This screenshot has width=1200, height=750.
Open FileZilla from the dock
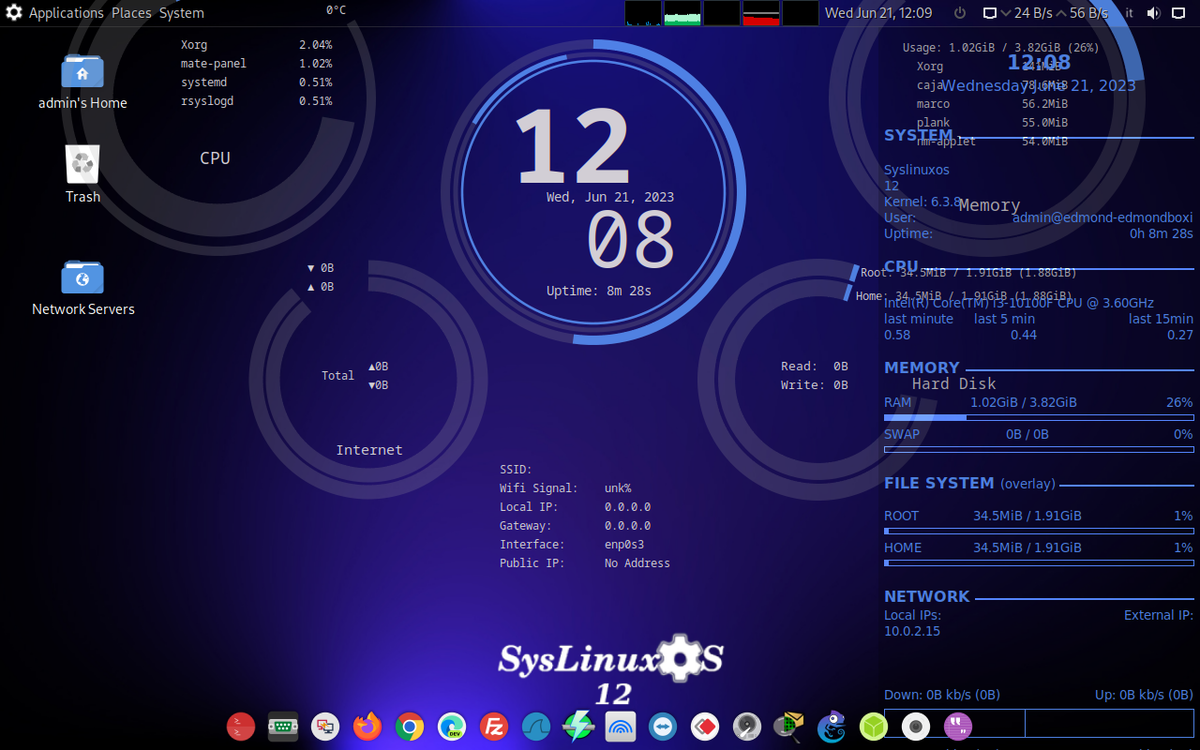click(x=494, y=726)
